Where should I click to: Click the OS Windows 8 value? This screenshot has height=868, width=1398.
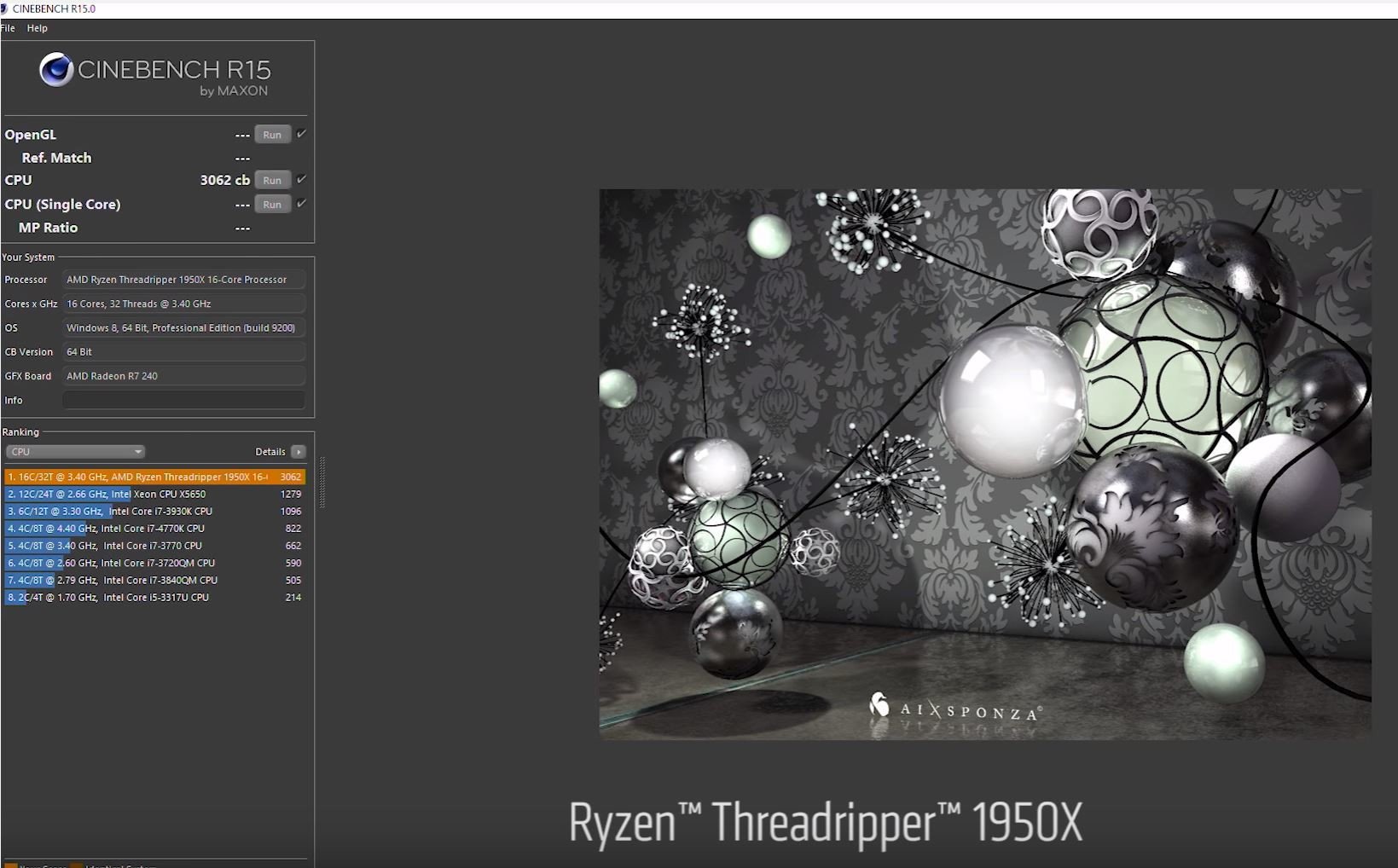(183, 327)
